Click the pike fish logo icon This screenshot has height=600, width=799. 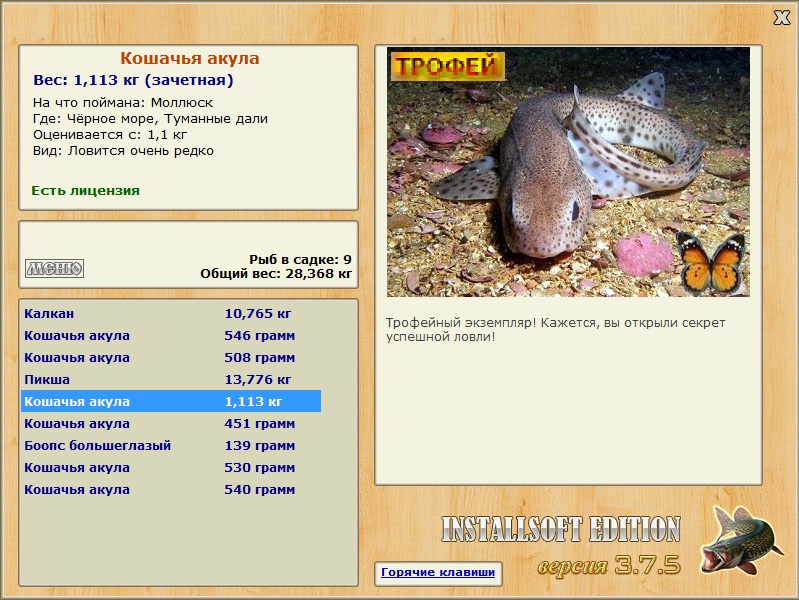pyautogui.click(x=742, y=541)
